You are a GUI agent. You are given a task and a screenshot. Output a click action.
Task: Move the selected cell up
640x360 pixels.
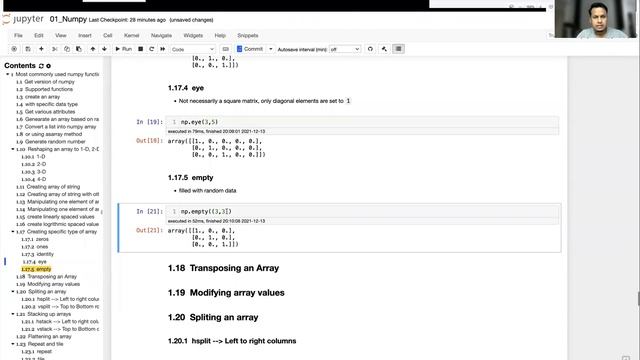(93, 49)
